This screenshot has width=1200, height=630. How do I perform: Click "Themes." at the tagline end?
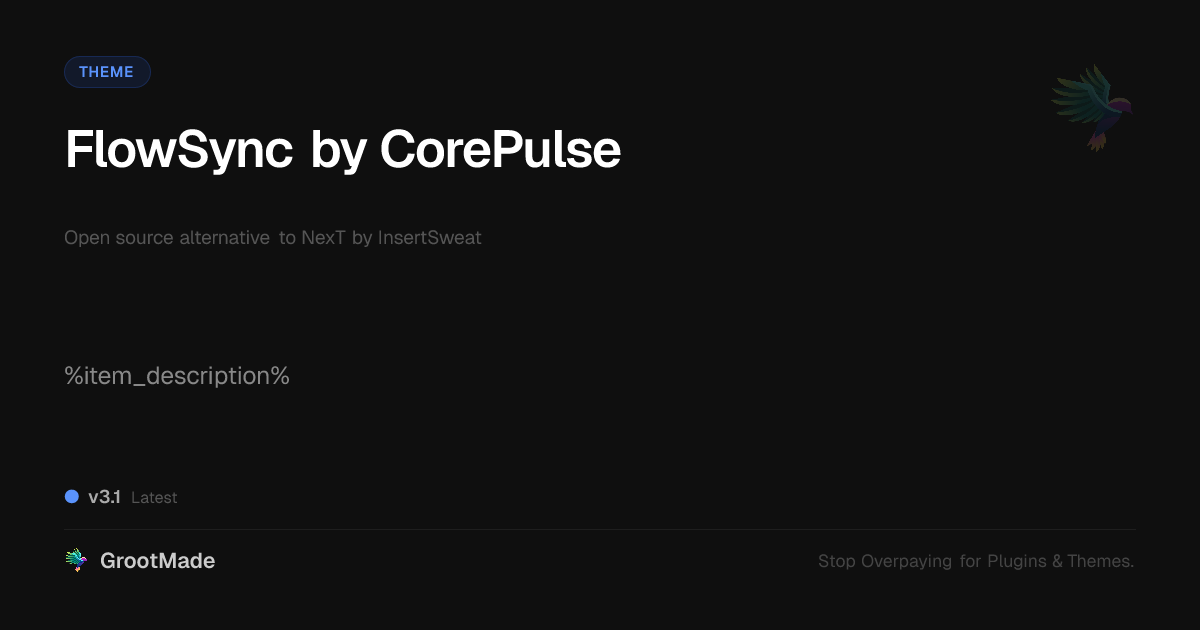1100,561
